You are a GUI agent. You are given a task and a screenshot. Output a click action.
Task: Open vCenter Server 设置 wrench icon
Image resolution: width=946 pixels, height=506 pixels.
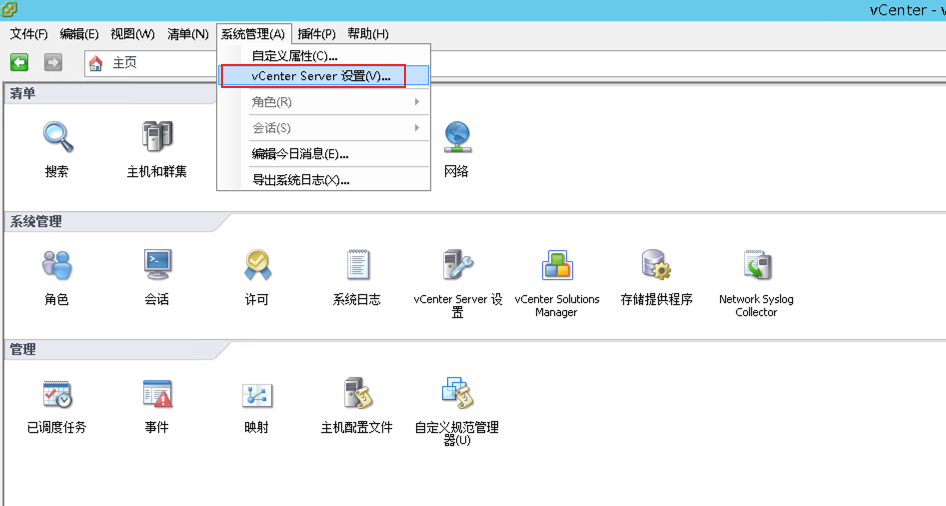point(458,265)
